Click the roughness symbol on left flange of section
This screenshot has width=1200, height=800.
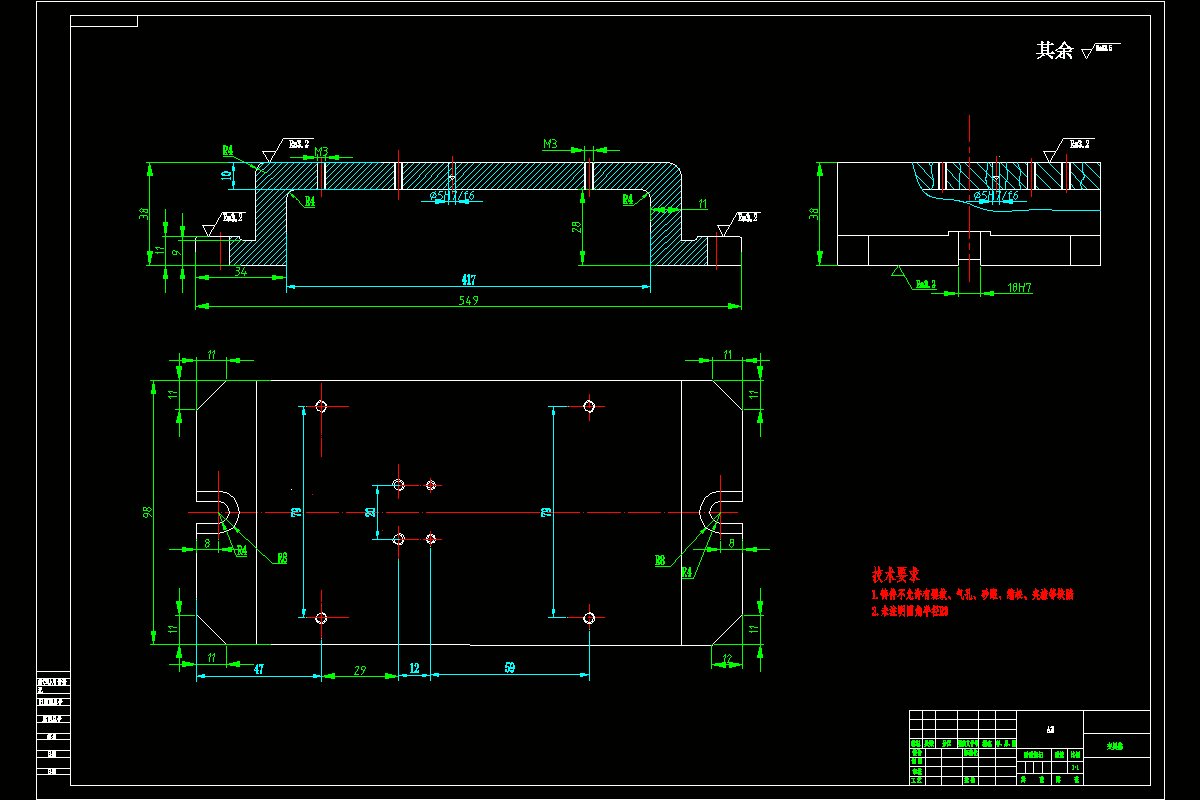[x=224, y=224]
